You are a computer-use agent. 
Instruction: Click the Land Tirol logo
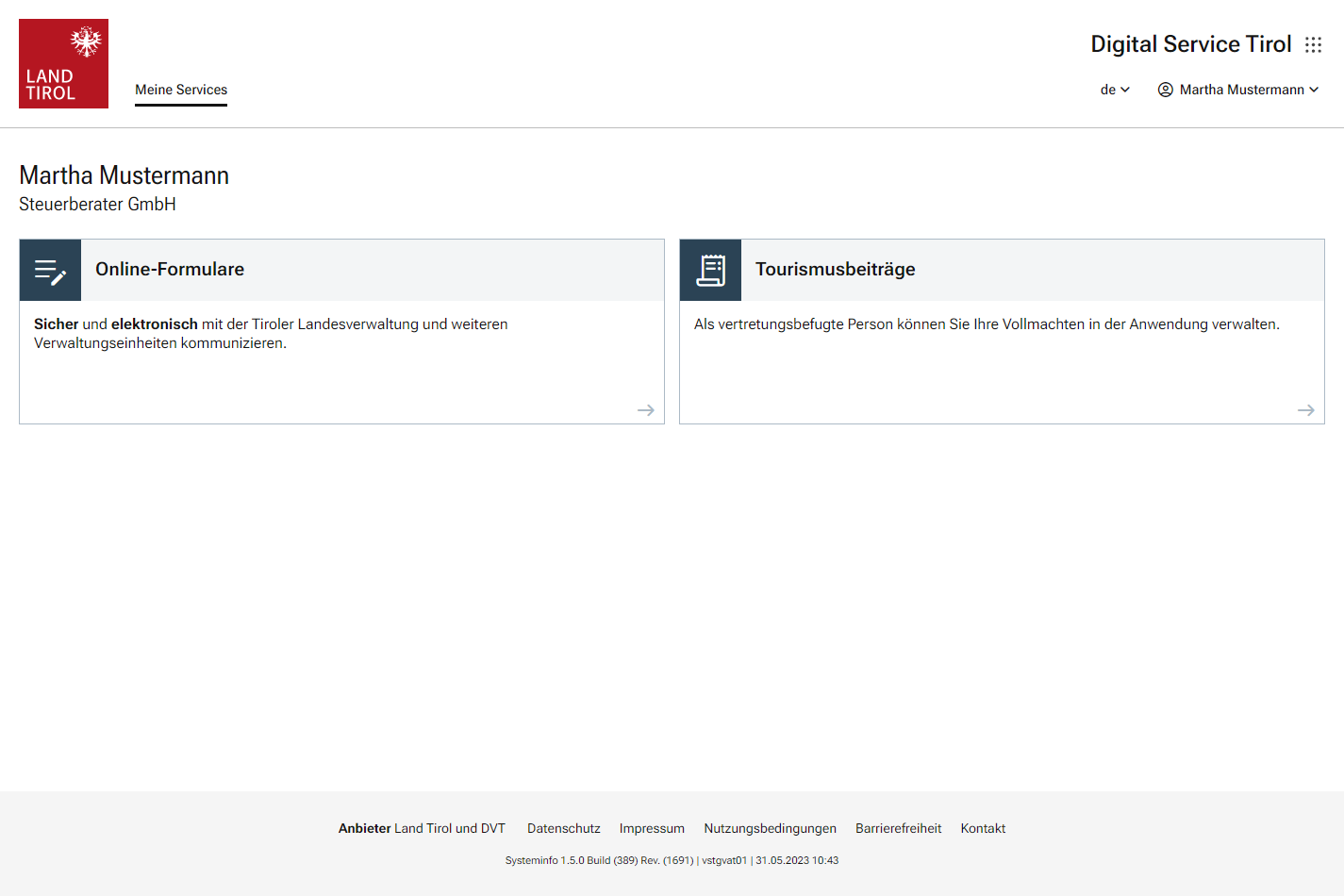(x=63, y=63)
